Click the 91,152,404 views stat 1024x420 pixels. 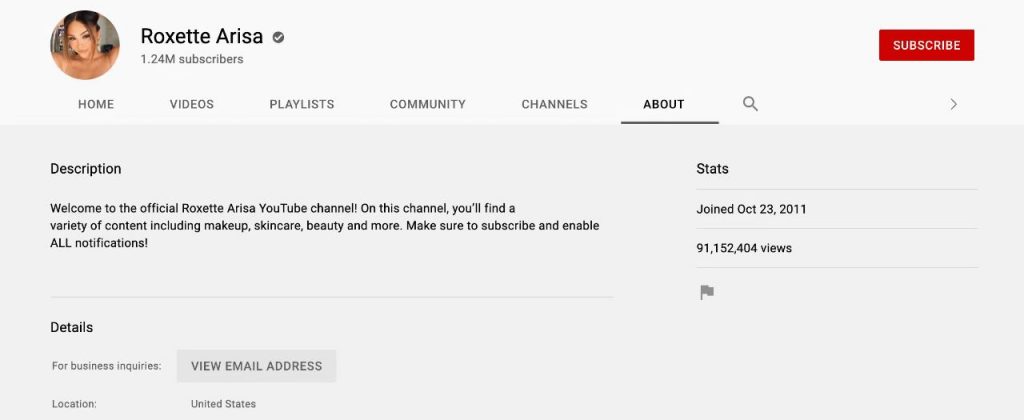744,248
